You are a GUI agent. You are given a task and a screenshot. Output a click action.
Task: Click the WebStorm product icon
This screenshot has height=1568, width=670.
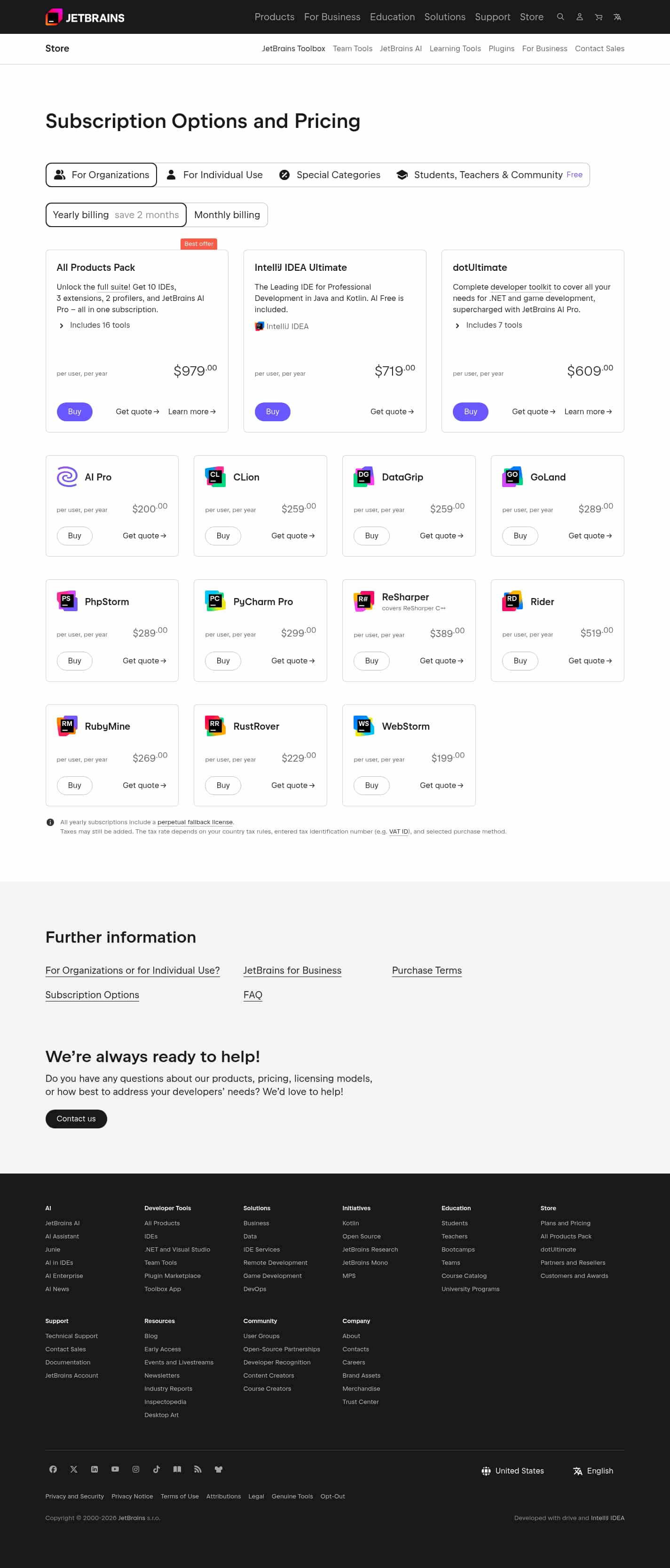pos(364,726)
